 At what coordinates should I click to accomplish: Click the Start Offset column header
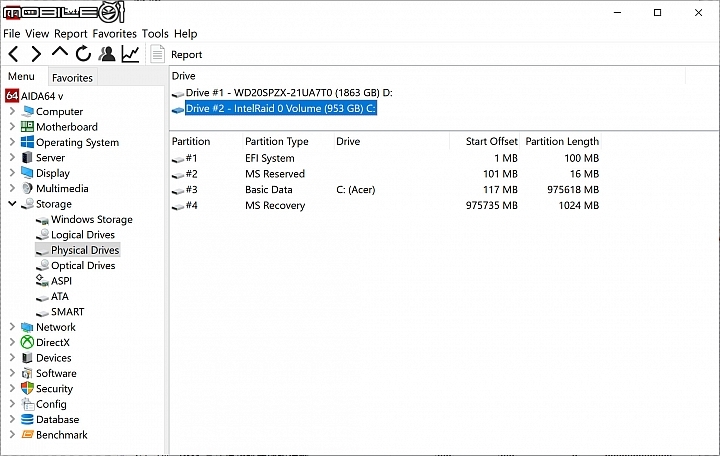(491, 141)
